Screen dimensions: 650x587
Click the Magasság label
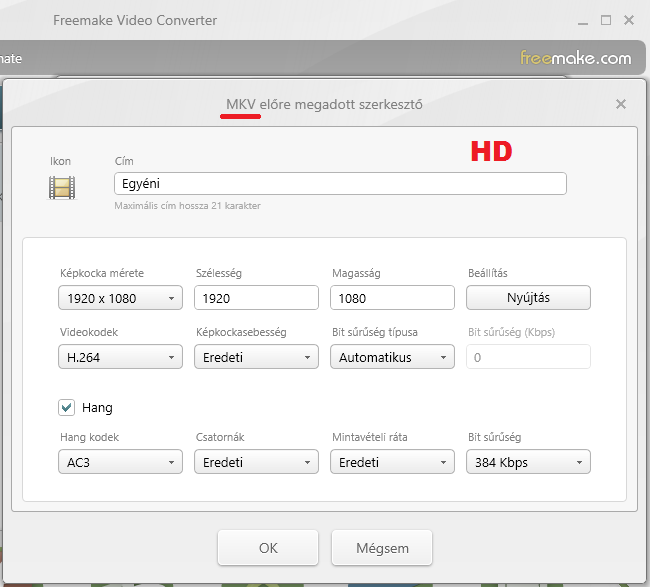[356, 273]
